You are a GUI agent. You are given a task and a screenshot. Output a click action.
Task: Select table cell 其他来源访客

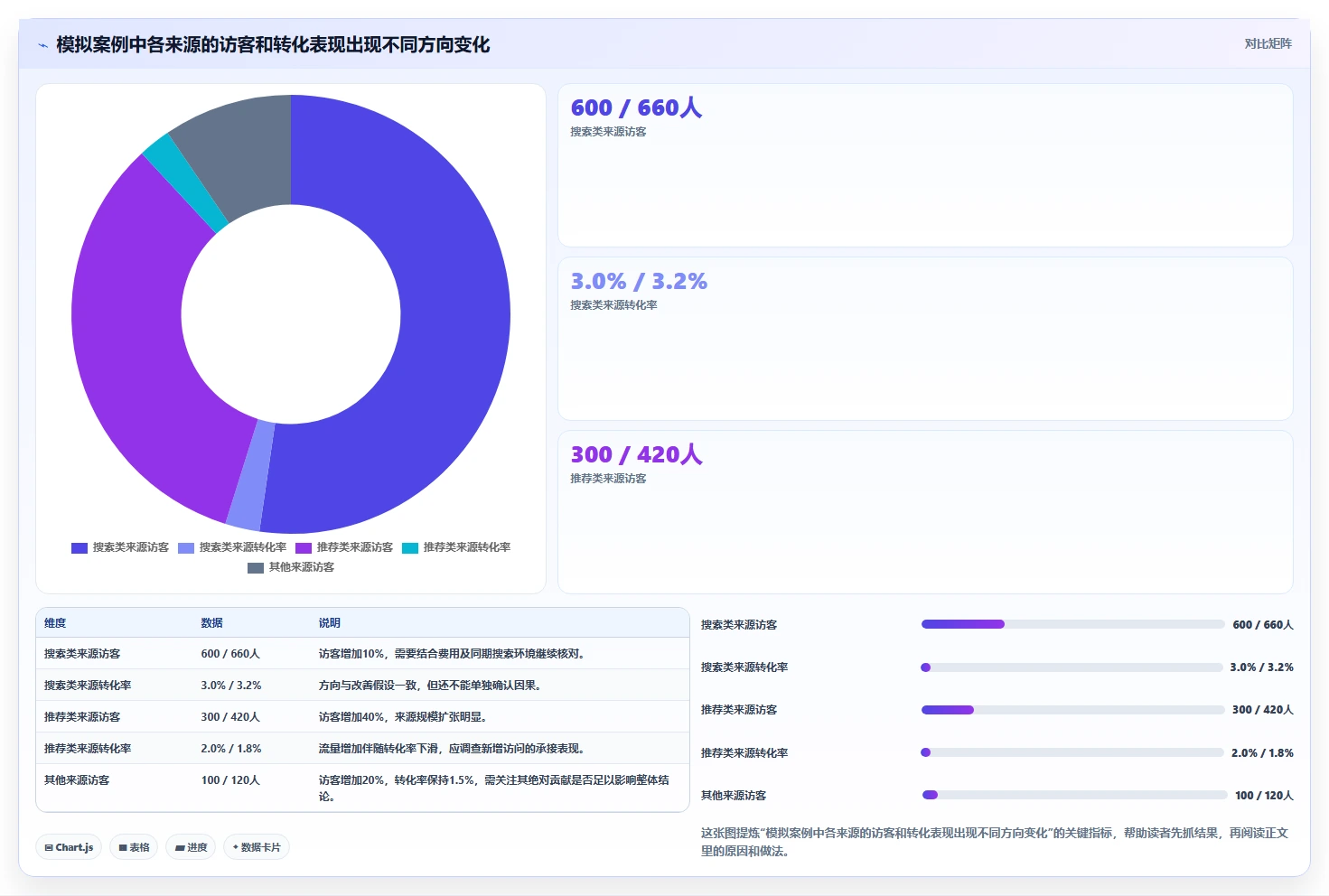click(77, 780)
